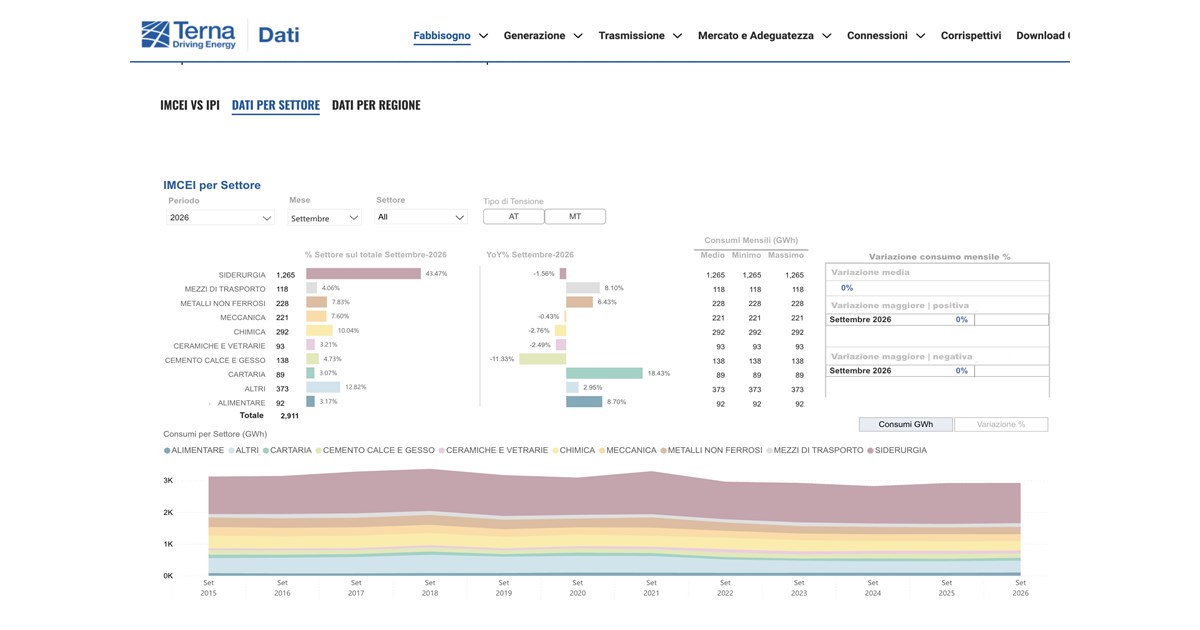Click the CARTARIA legend marker
The image size is (1200, 630).
266,451
